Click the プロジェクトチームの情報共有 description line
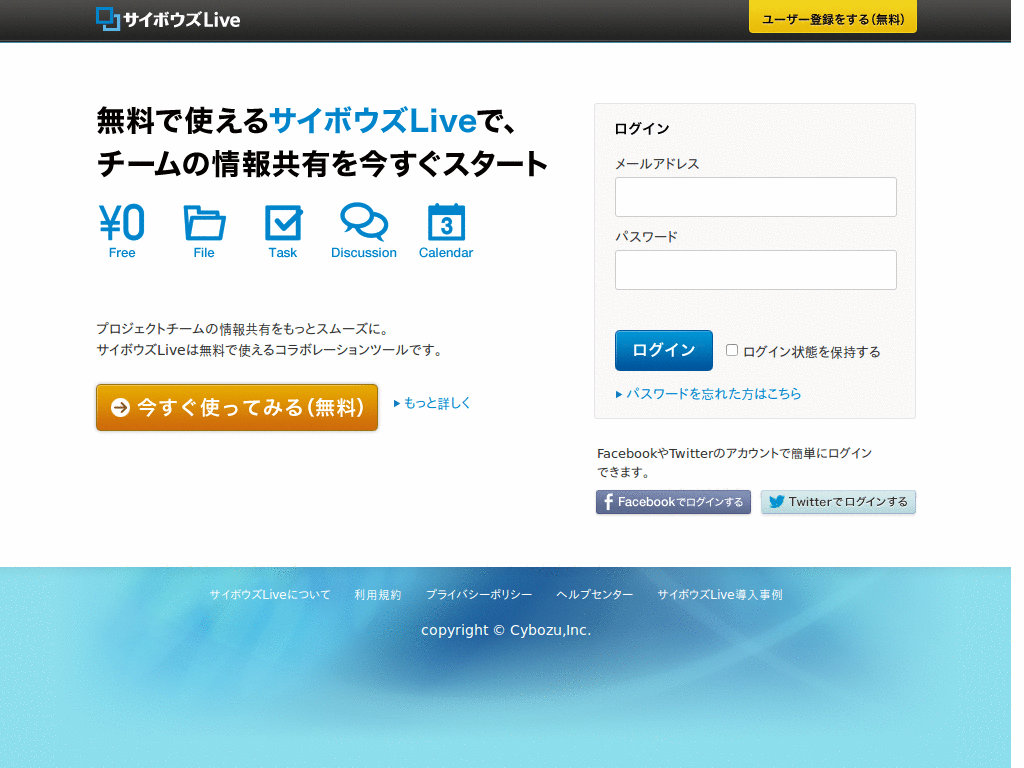The width and height of the screenshot is (1024, 768). click(243, 328)
